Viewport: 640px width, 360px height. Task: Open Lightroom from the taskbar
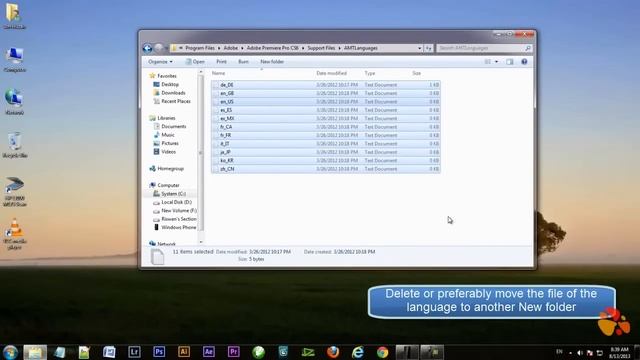coord(134,352)
